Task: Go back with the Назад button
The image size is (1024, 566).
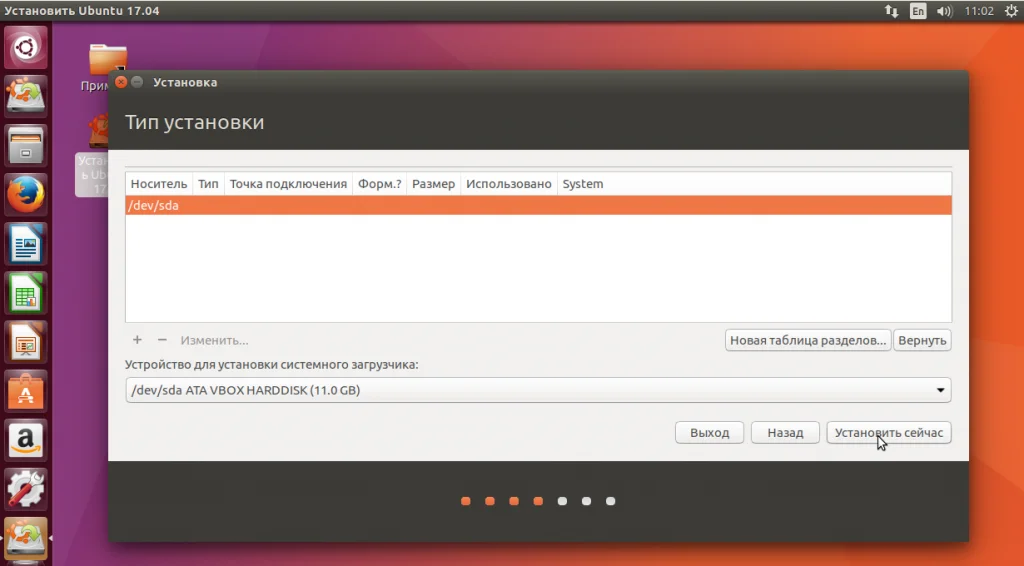Action: point(785,433)
